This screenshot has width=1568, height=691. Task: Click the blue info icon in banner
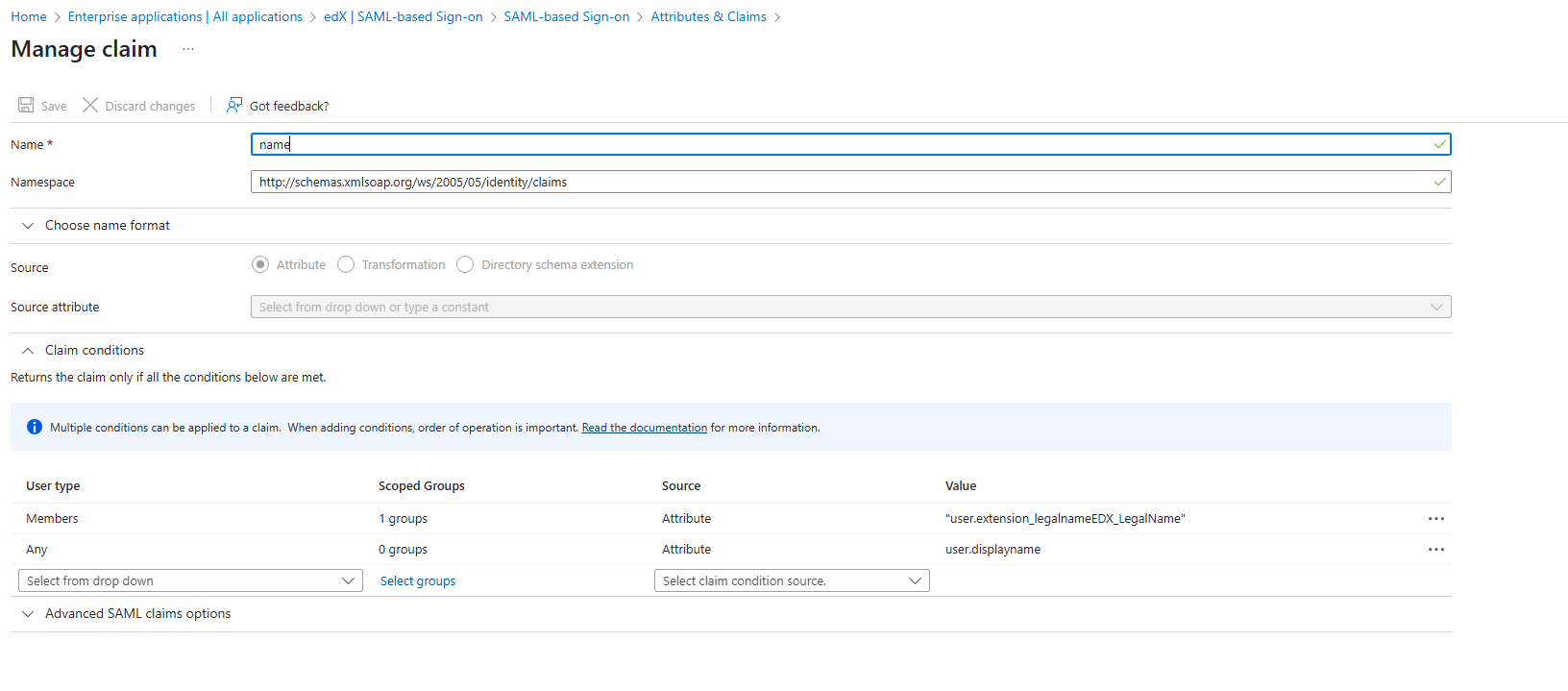(x=35, y=427)
